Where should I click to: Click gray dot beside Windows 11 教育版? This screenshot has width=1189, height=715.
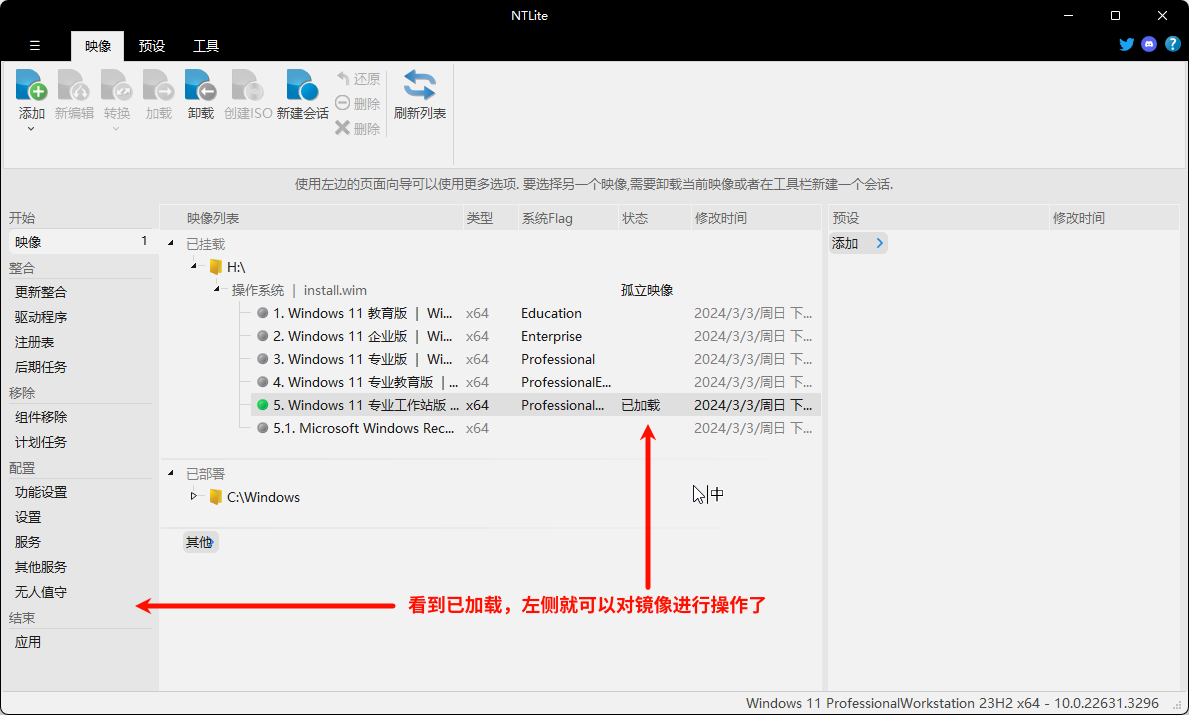click(262, 313)
